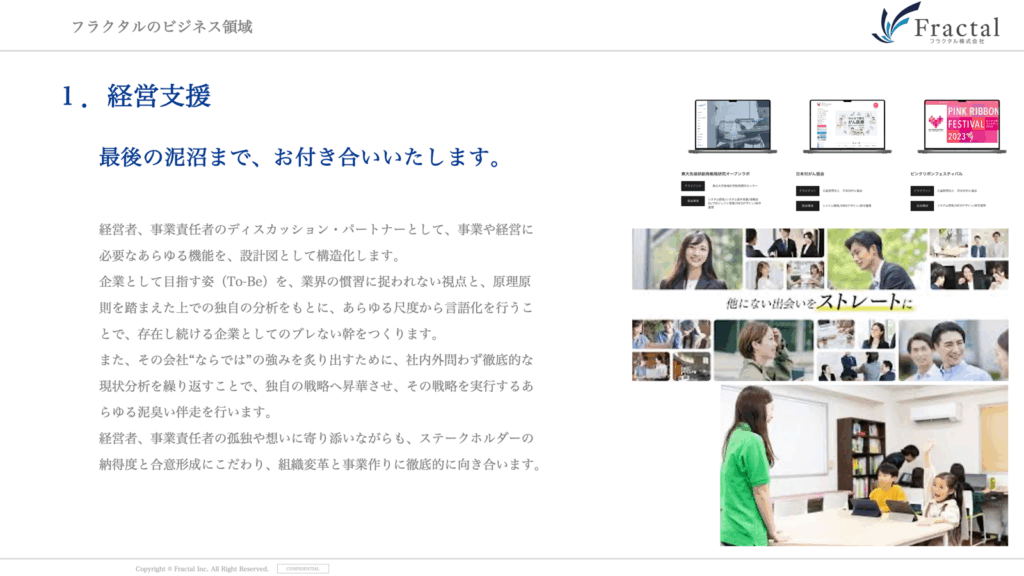
Task: Click the leftmost laptop mockup image
Action: pos(729,126)
